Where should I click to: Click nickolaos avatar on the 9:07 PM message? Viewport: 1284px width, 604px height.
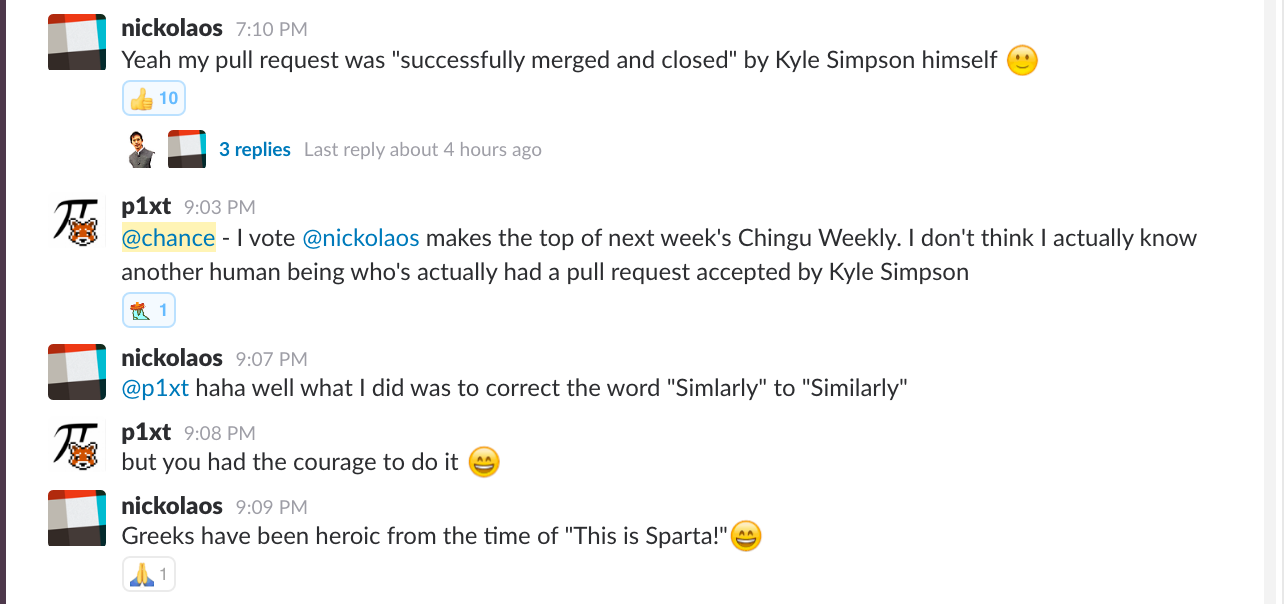77,372
